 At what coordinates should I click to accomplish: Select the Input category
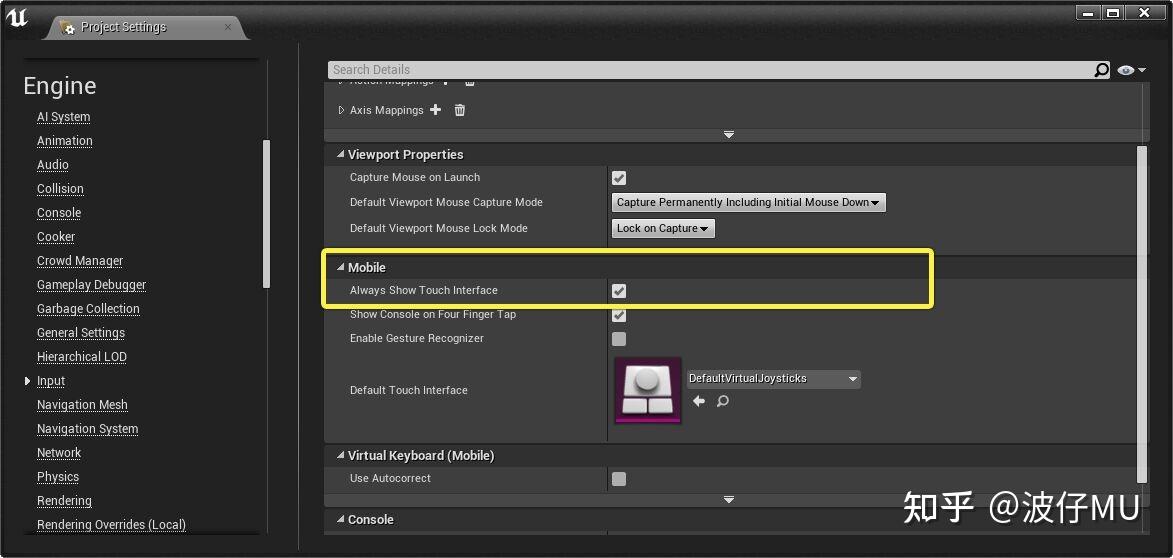(x=51, y=381)
